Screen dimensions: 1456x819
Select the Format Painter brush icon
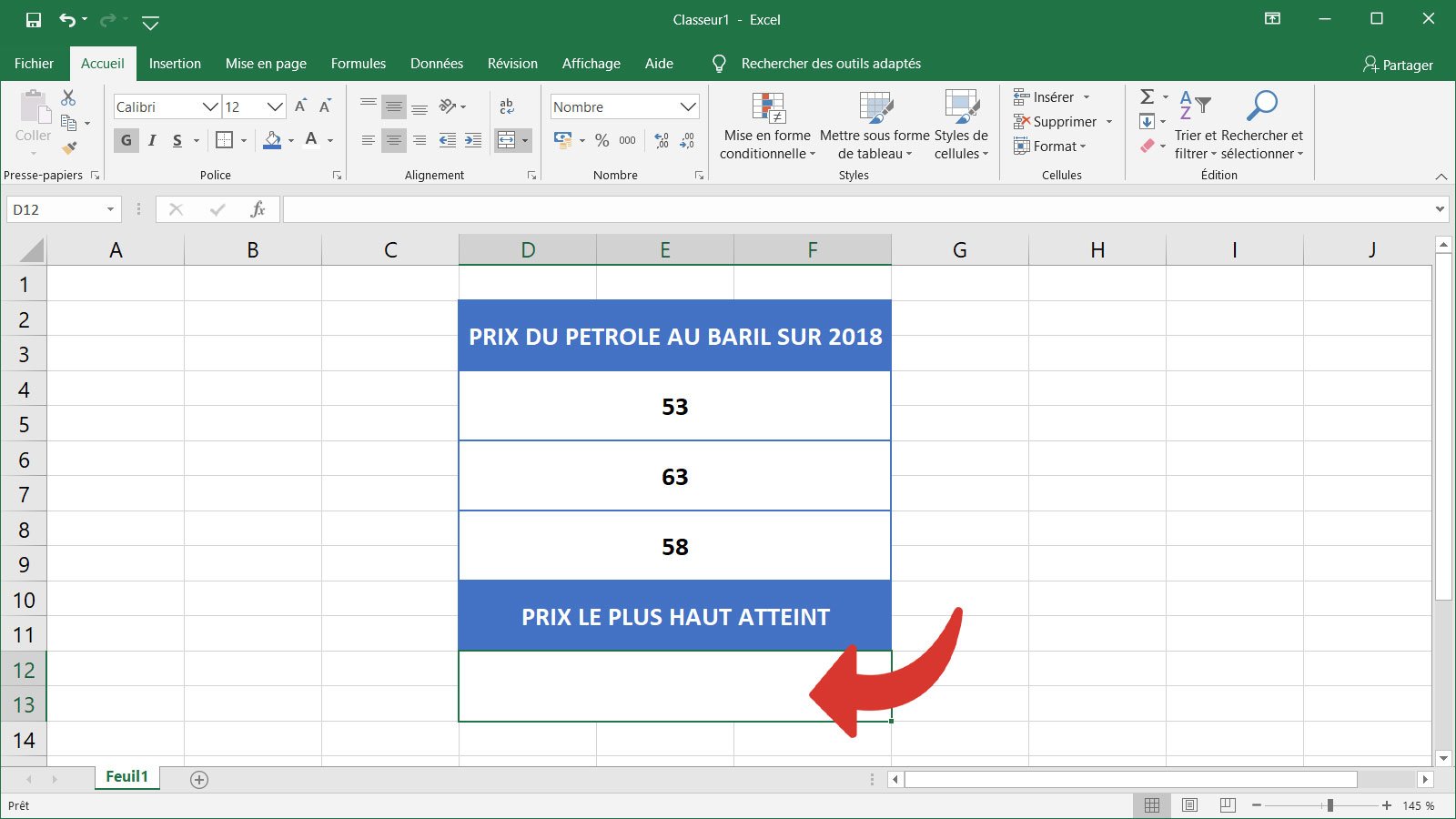point(68,148)
